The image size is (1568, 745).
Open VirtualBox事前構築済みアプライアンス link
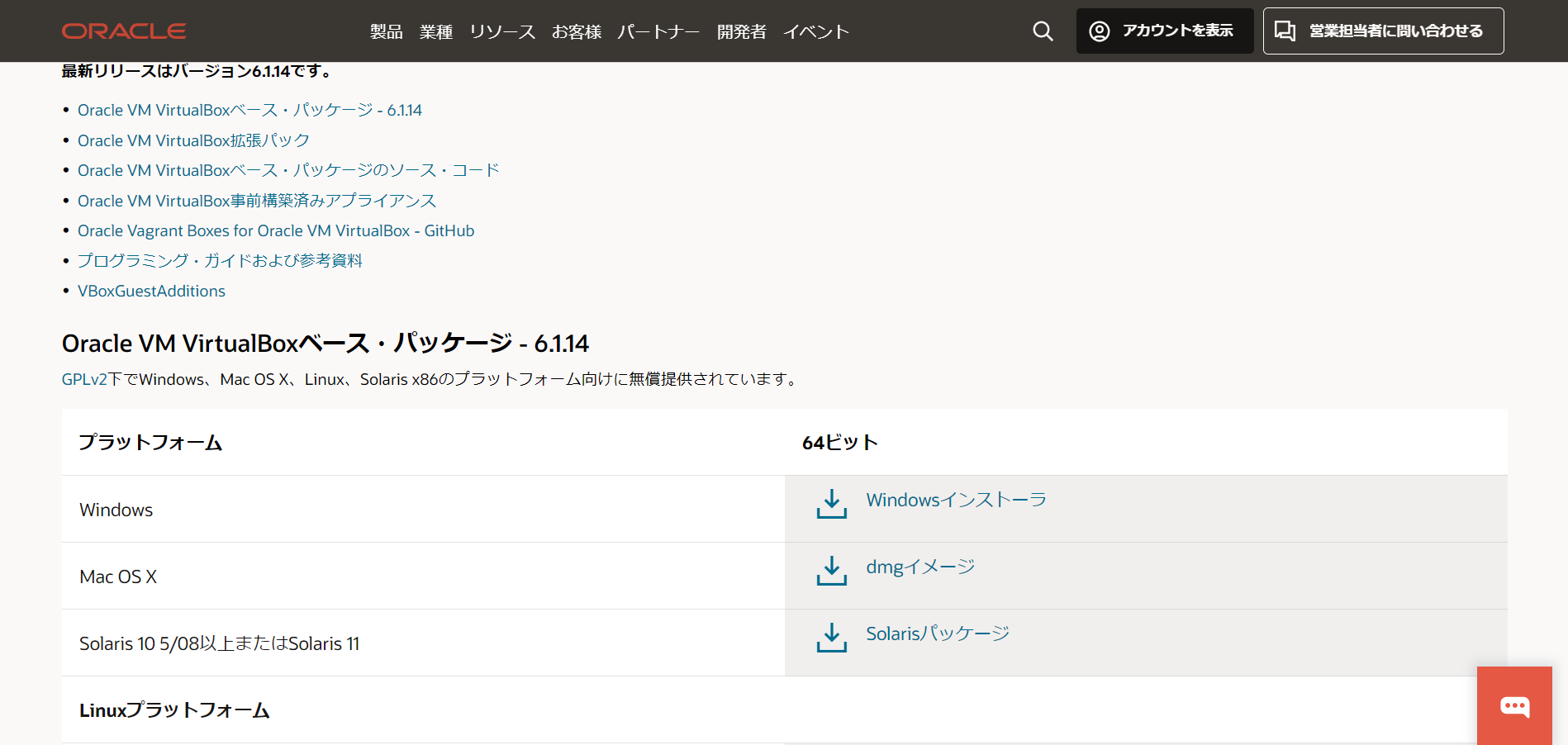(x=257, y=201)
